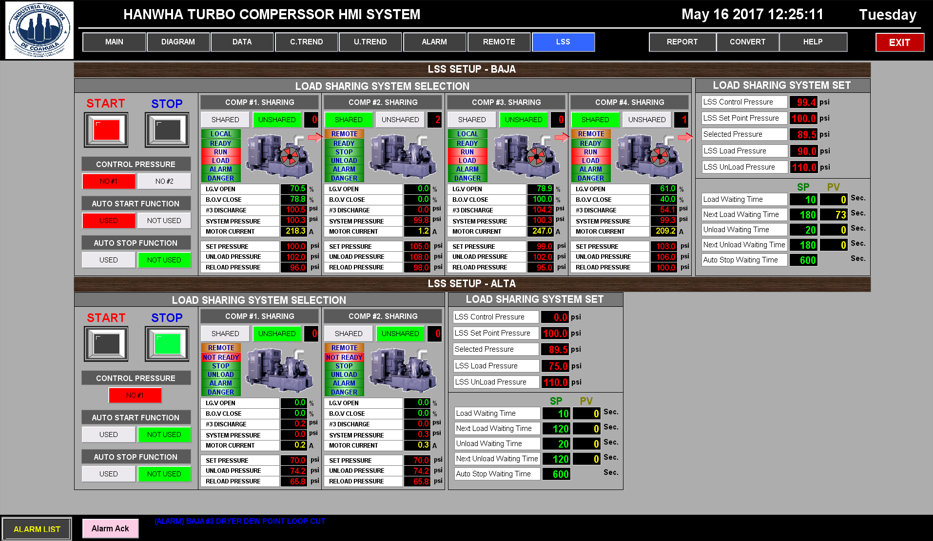933x541 pixels.
Task: Click the company logo in the header
Action: pos(39,30)
